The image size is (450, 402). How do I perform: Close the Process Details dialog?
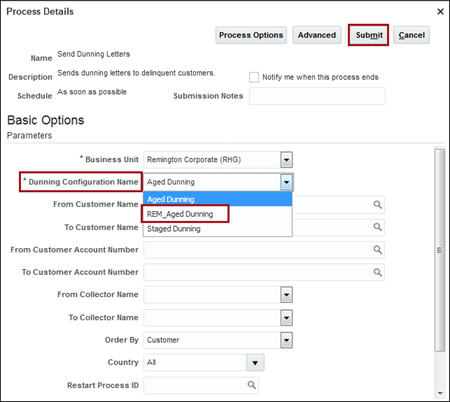click(440, 12)
